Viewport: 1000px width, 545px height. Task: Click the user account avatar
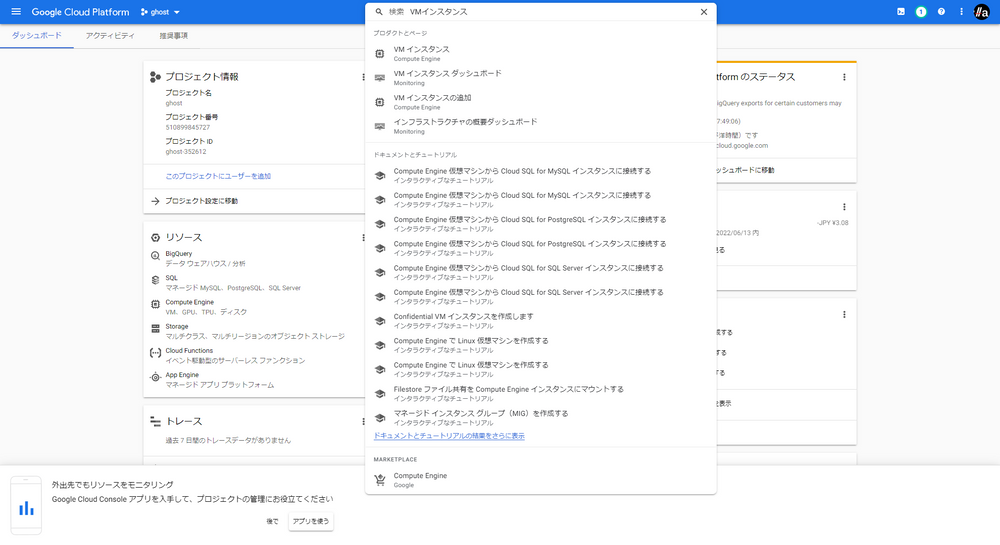[981, 12]
